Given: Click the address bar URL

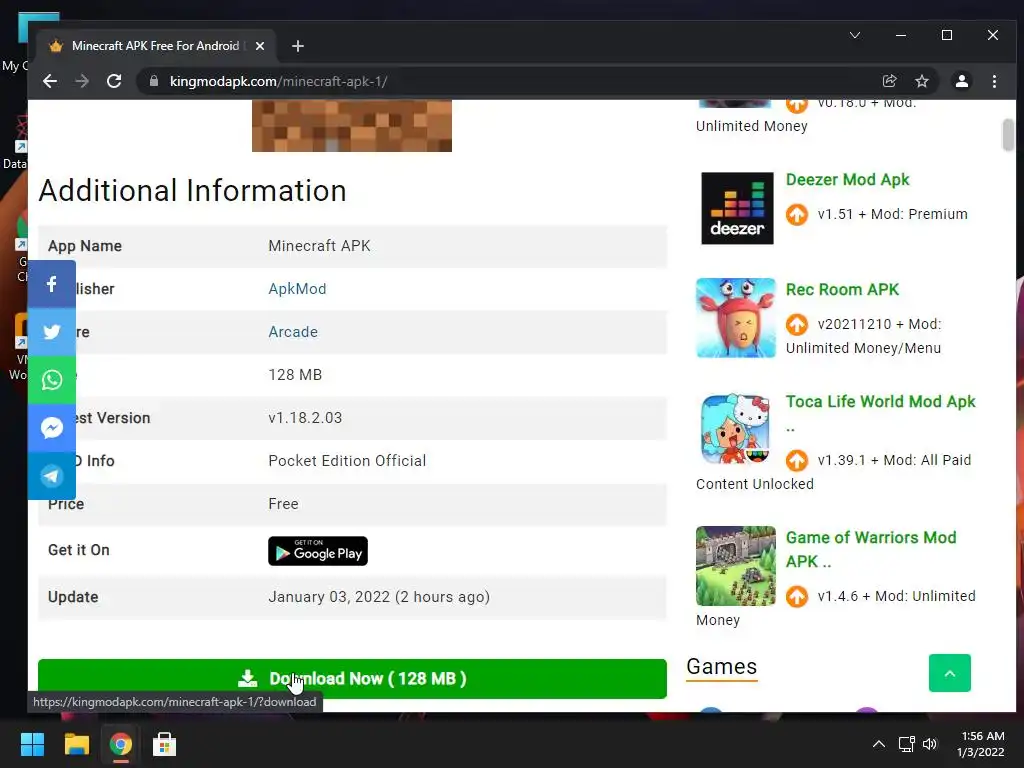Looking at the screenshot, I should tap(279, 81).
